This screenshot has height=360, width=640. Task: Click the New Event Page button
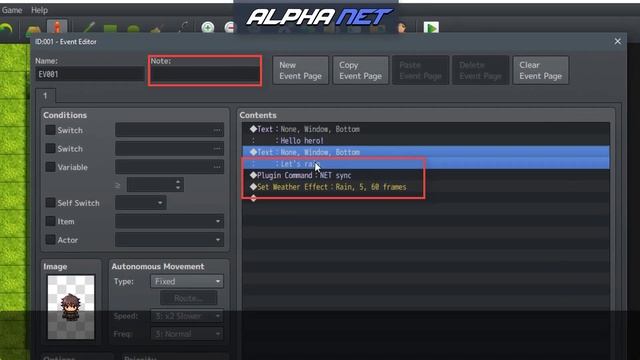click(300, 70)
